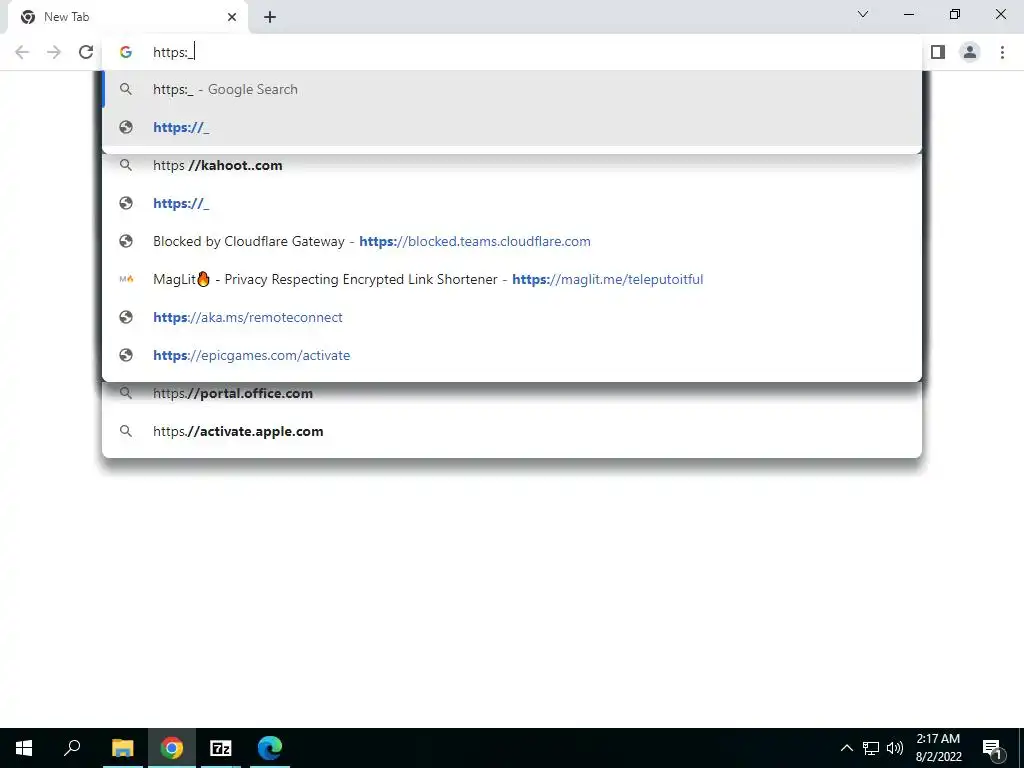Click the magnifier icon beside portal.office.com
The image size is (1024, 768).
(126, 393)
